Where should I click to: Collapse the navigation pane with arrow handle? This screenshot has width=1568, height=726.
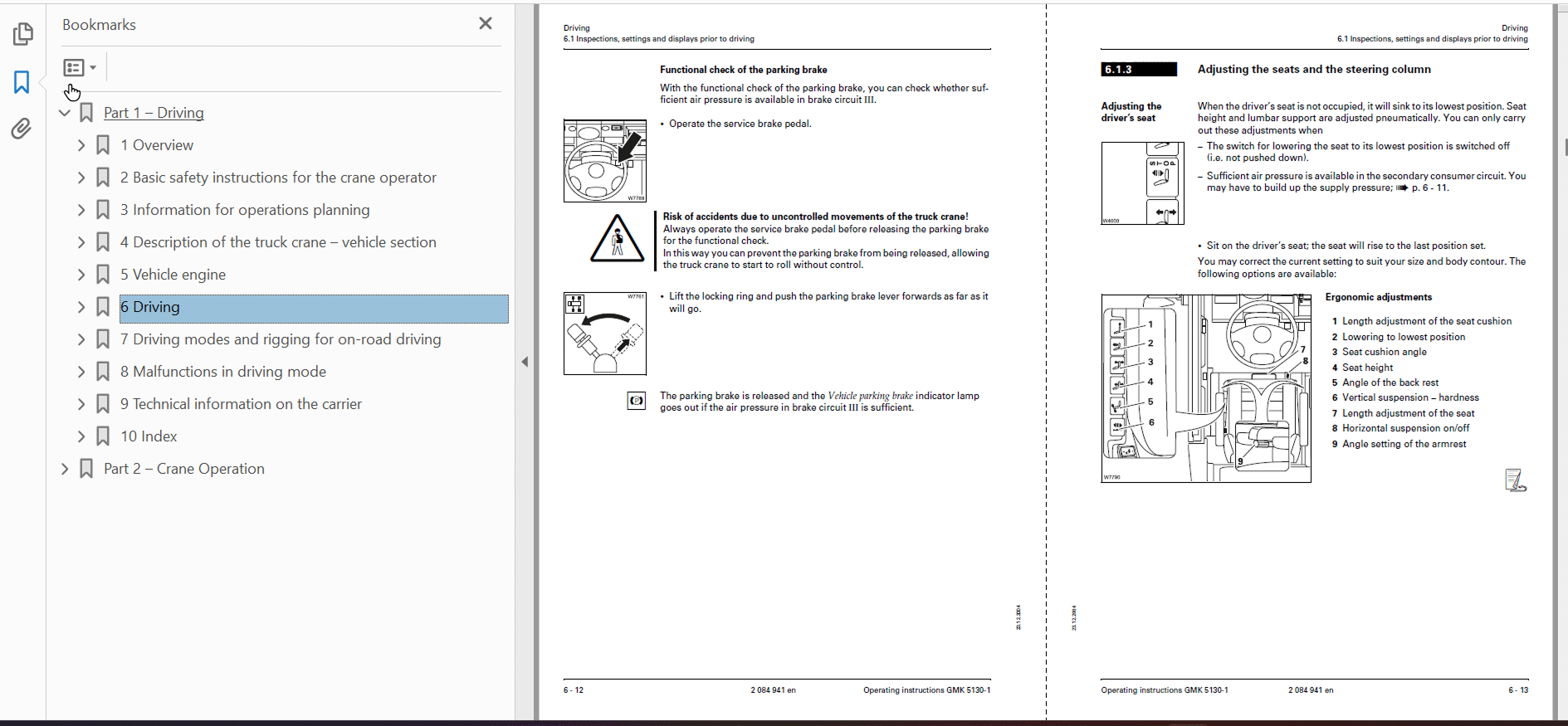pyautogui.click(x=525, y=362)
